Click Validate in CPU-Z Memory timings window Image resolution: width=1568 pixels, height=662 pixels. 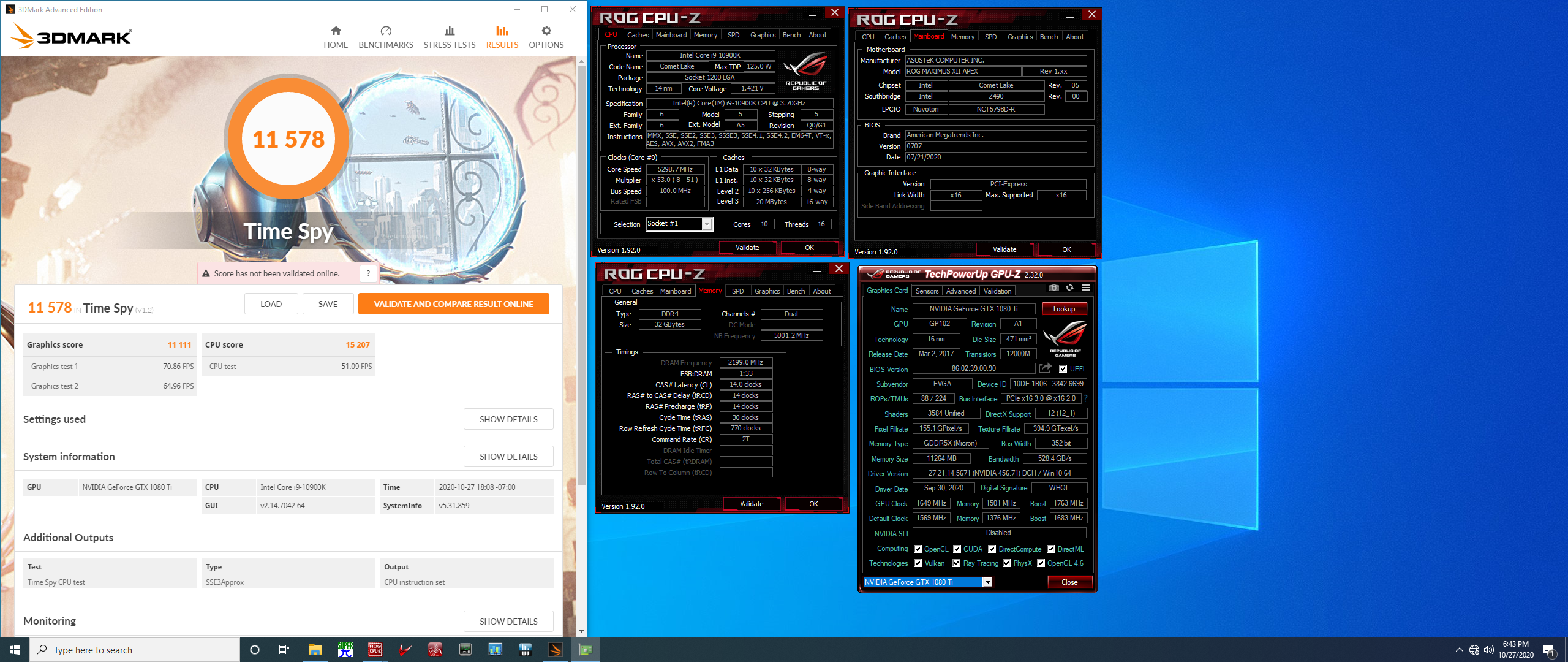[752, 504]
